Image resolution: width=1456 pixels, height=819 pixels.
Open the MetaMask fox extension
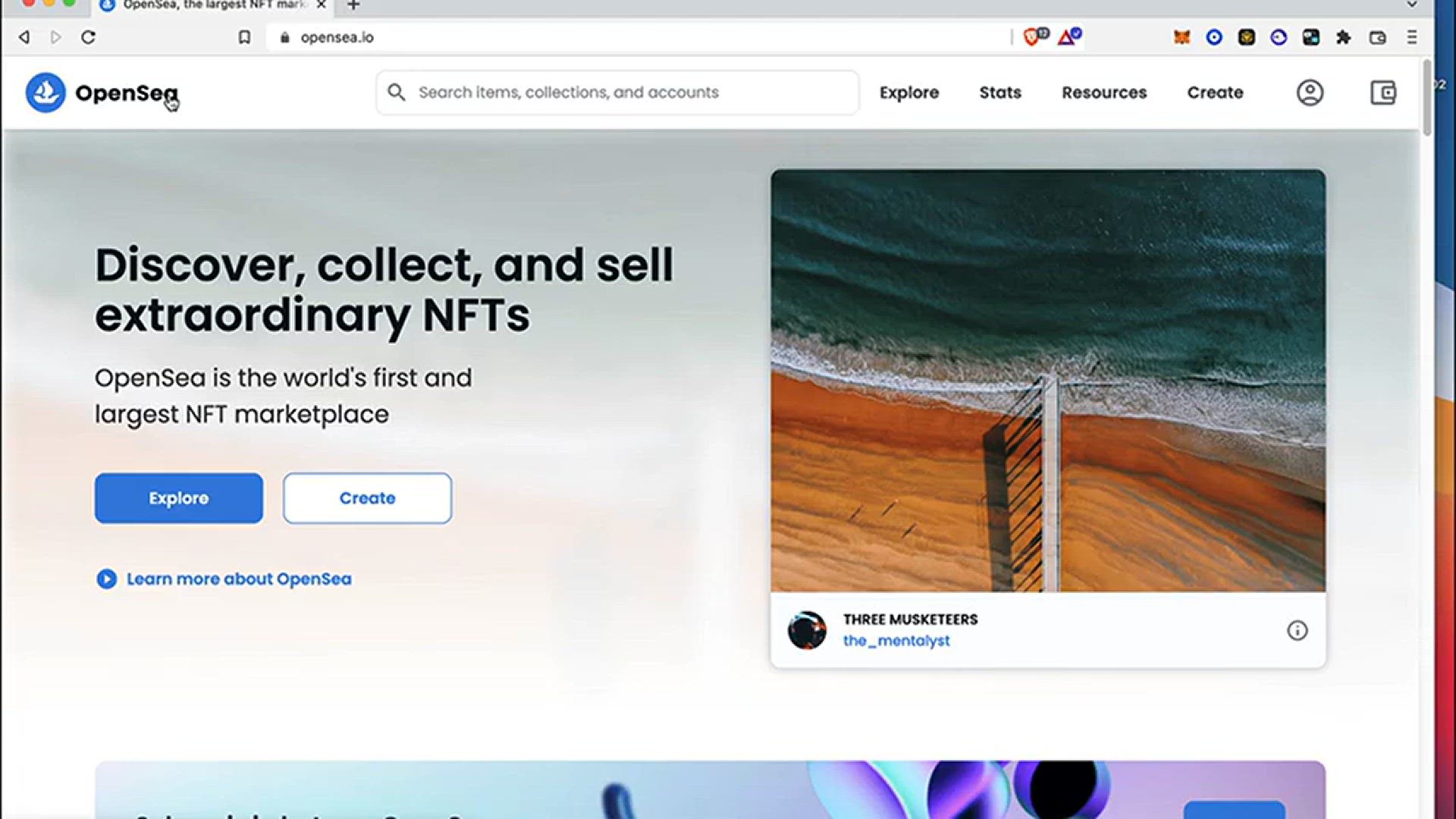1181,37
